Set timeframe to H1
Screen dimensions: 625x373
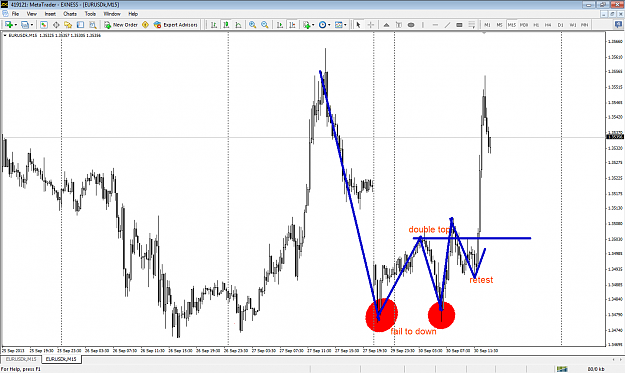pyautogui.click(x=536, y=25)
